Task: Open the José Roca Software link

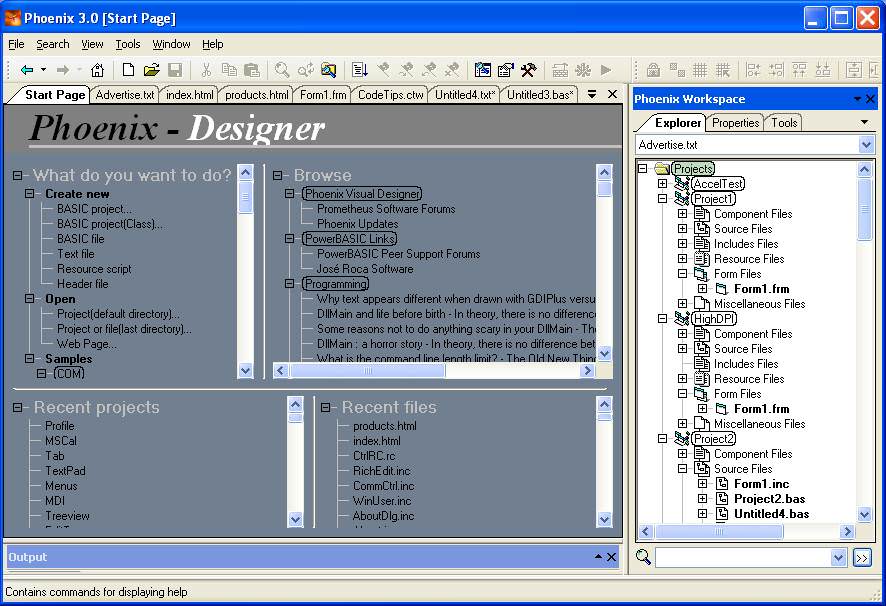Action: (x=365, y=269)
